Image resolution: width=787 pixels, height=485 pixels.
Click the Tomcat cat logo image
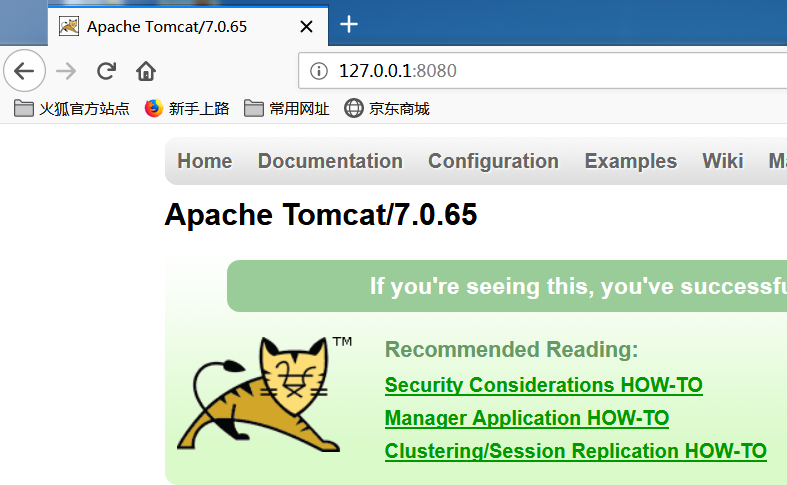(x=265, y=394)
